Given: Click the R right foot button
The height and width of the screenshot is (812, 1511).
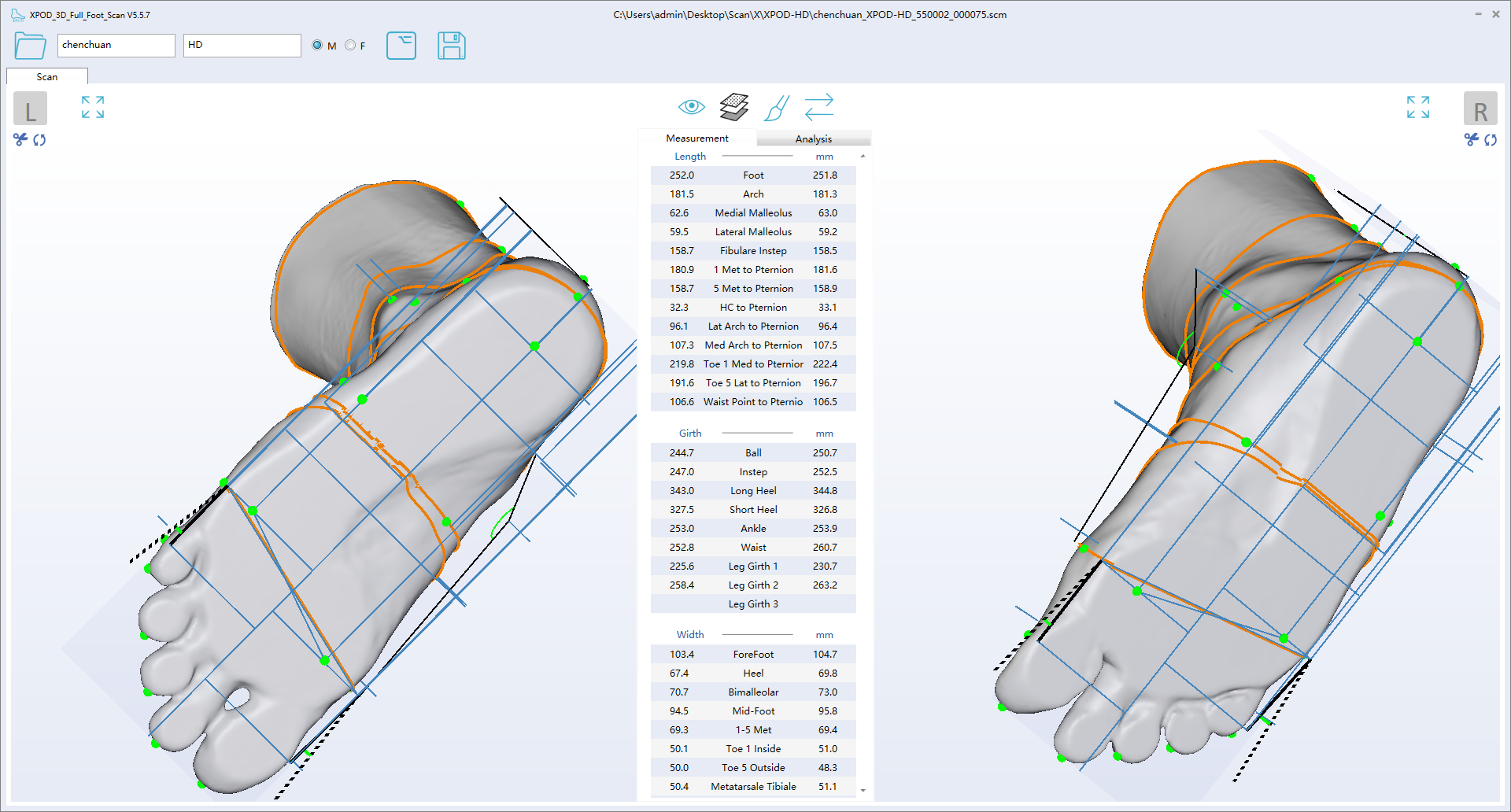Looking at the screenshot, I should click(1480, 109).
